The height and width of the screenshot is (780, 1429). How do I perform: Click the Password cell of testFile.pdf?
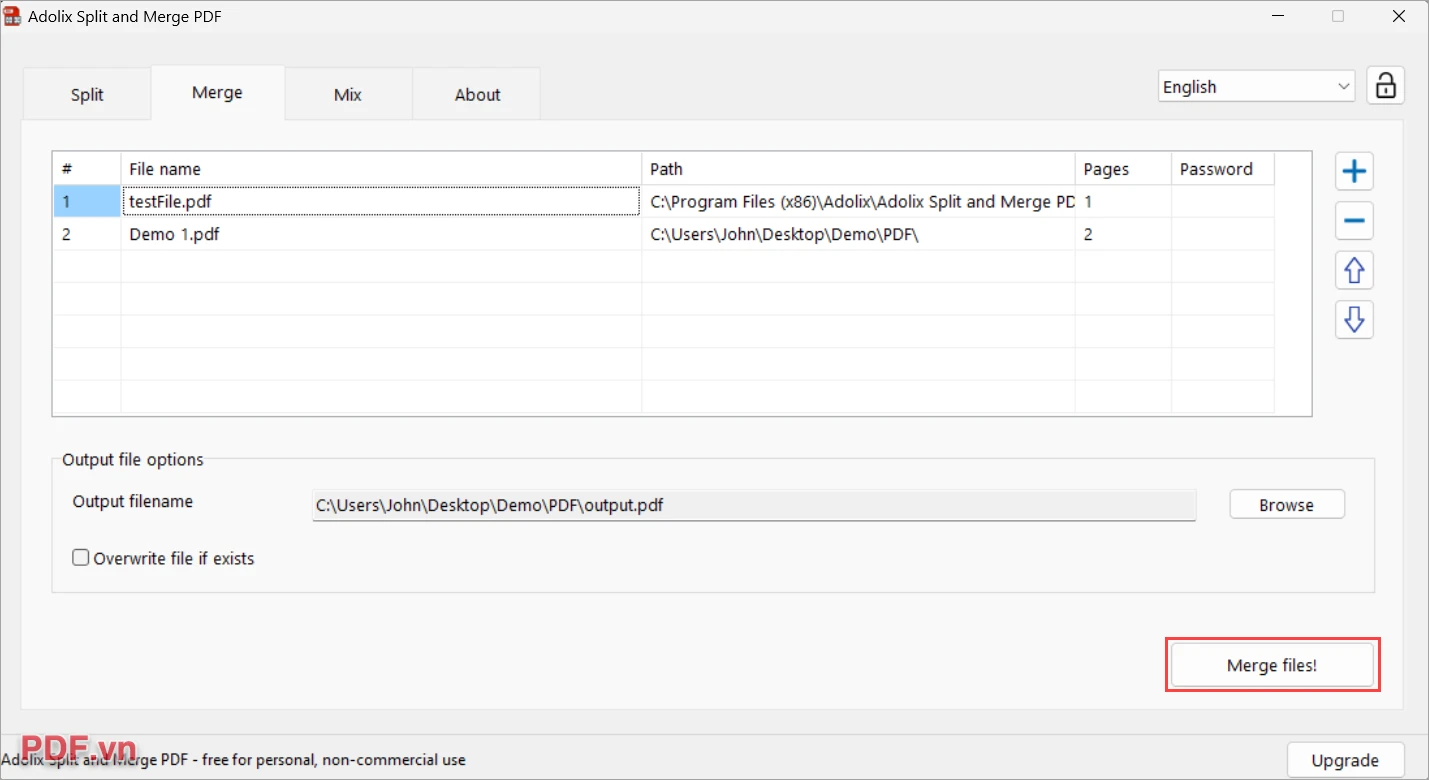click(x=1223, y=202)
